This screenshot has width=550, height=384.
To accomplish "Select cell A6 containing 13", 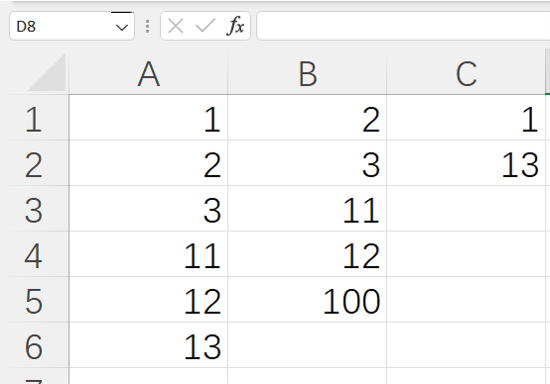I will click(x=149, y=345).
